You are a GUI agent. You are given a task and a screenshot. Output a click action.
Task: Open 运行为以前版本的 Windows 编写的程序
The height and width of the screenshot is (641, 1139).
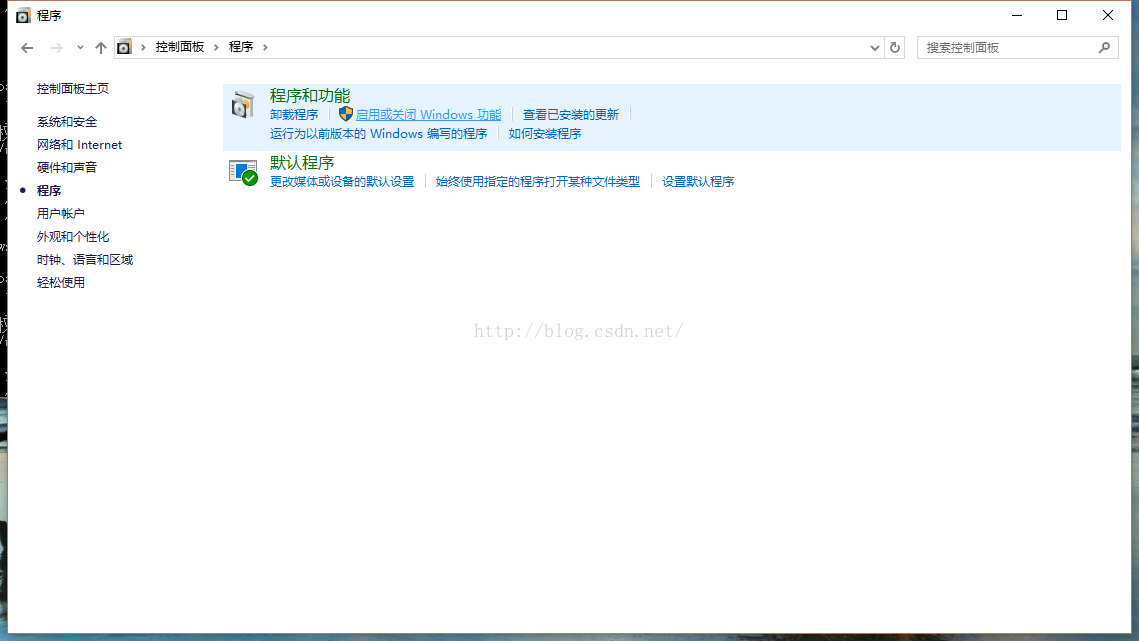(378, 134)
